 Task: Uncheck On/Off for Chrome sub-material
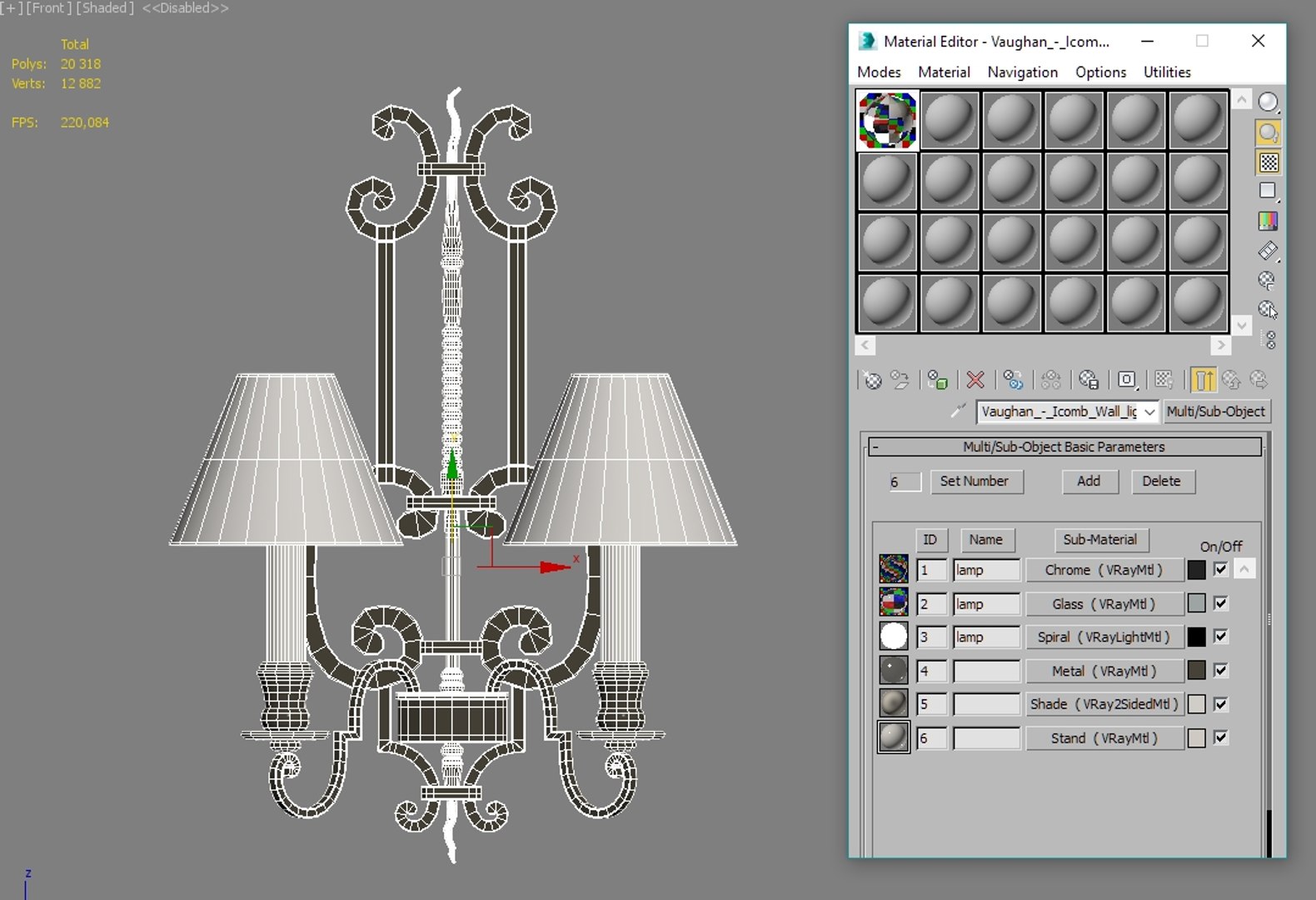tap(1220, 570)
